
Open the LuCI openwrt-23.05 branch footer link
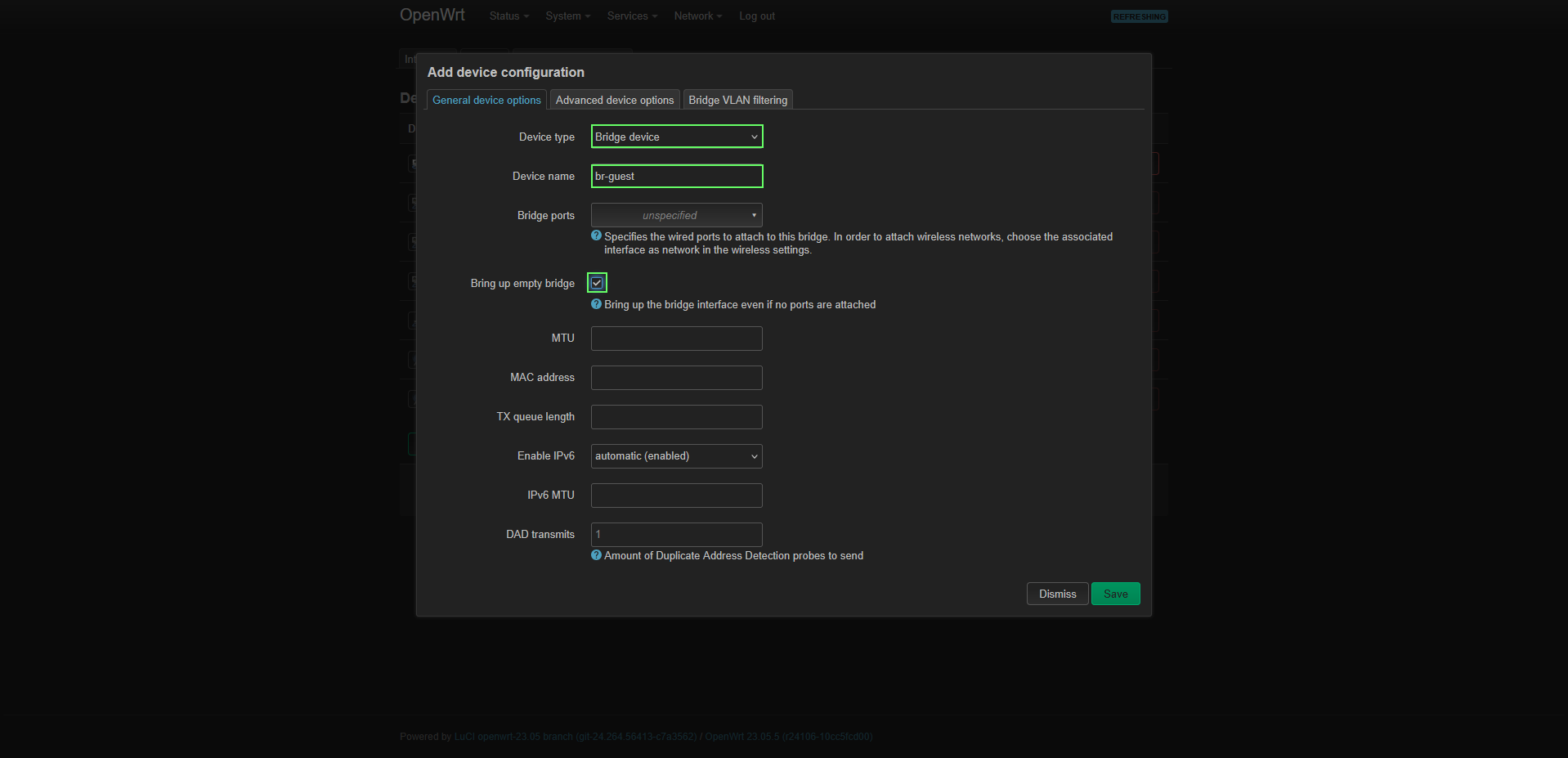point(576,737)
